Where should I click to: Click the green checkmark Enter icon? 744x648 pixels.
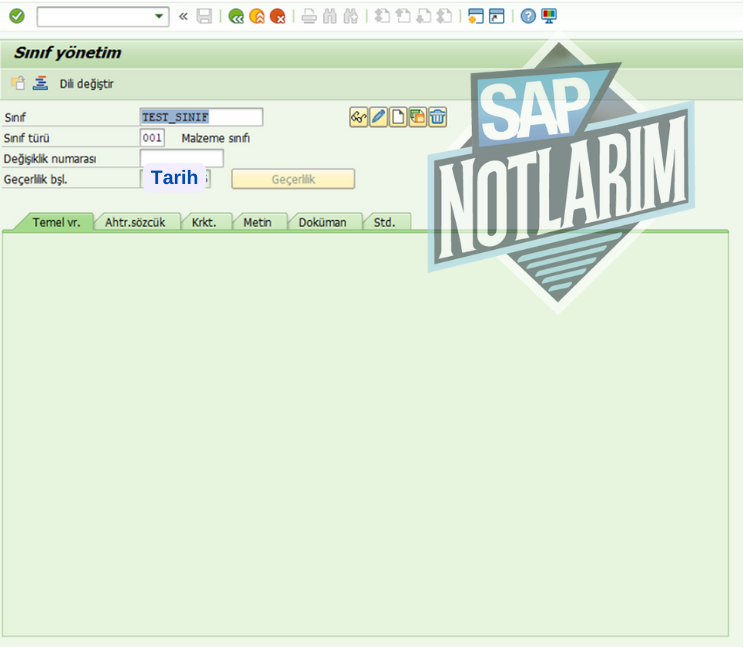tap(17, 17)
